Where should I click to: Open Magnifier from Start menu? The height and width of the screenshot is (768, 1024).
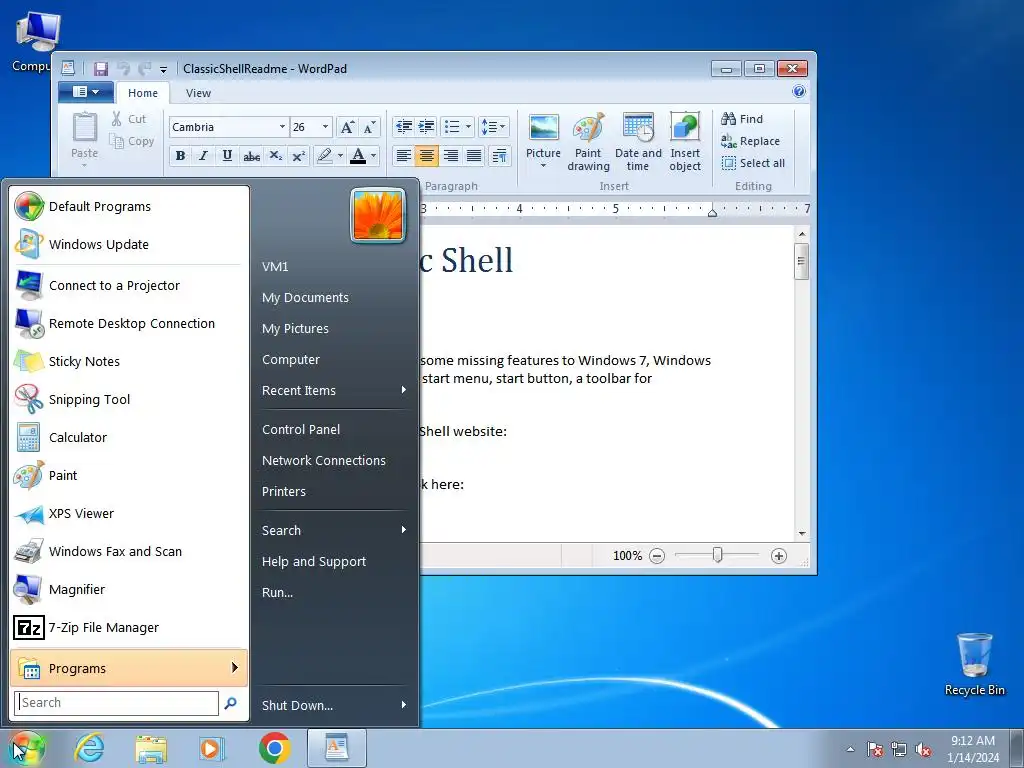[129, 589]
